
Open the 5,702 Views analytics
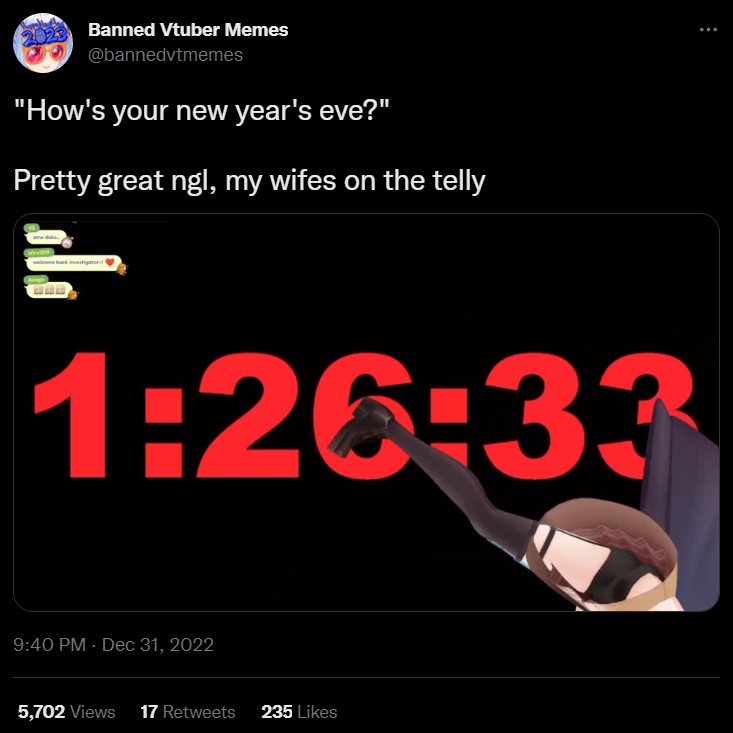[x=66, y=711]
